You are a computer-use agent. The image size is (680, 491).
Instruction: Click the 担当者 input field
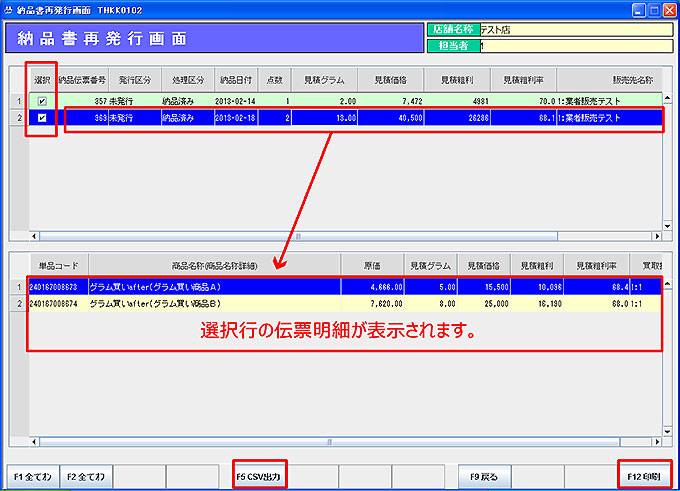coord(576,46)
